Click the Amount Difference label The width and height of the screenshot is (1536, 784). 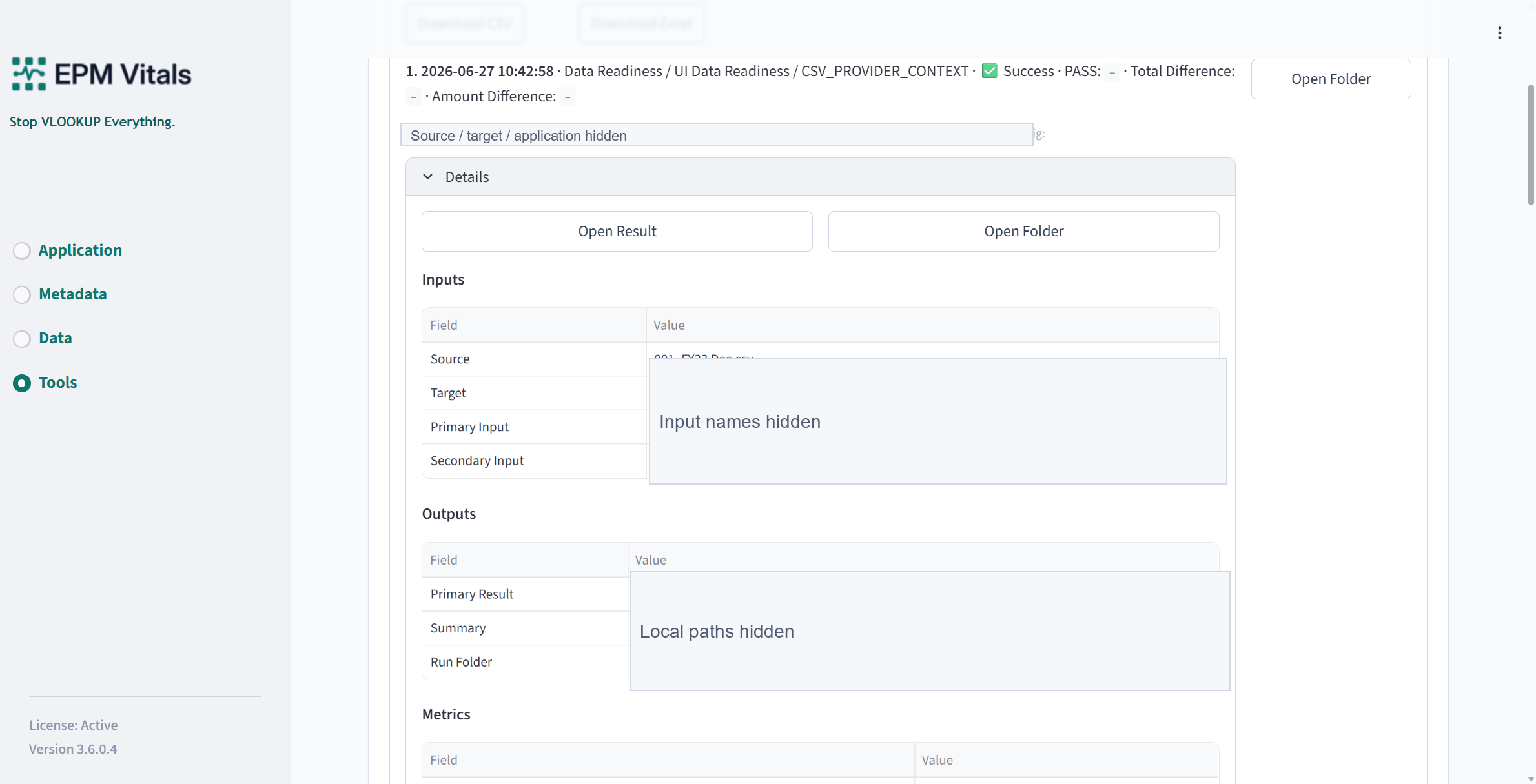[494, 96]
